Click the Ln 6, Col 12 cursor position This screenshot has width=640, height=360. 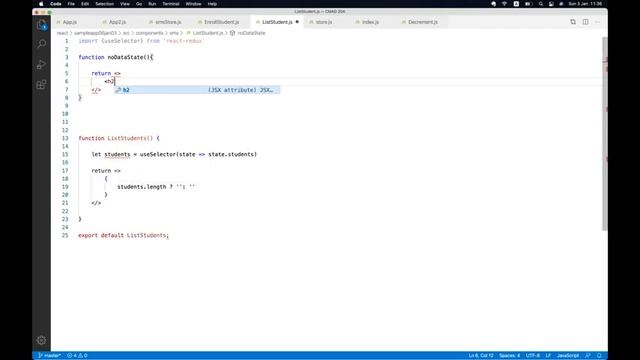pyautogui.click(x=481, y=356)
